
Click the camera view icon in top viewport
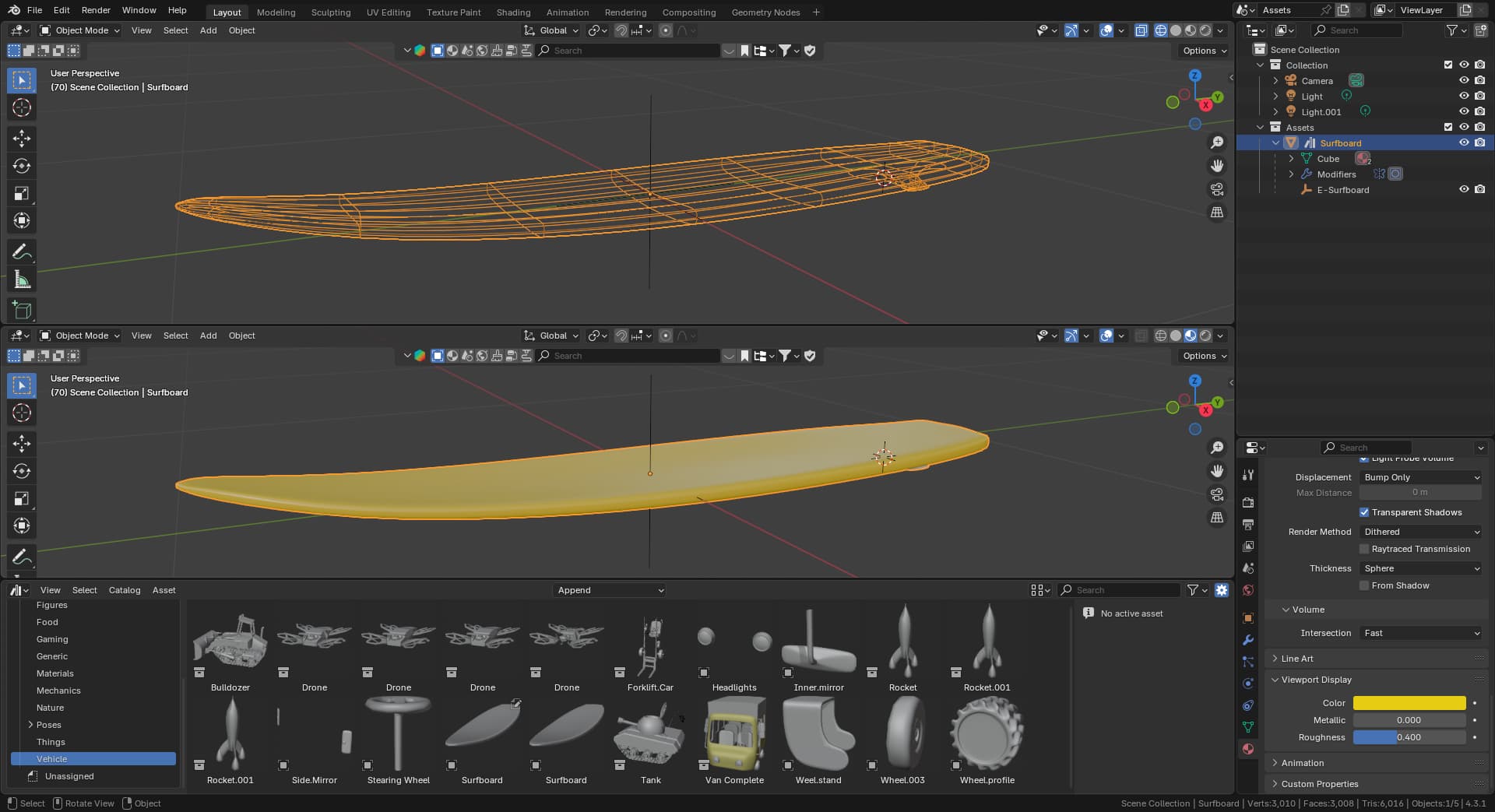point(1216,189)
